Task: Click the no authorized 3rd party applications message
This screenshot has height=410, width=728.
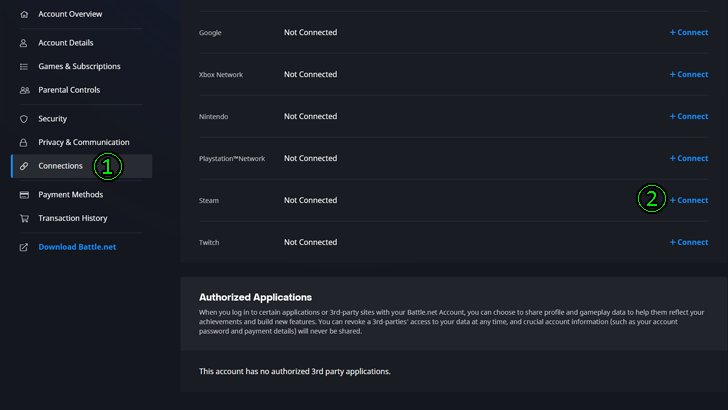Action: [x=295, y=371]
